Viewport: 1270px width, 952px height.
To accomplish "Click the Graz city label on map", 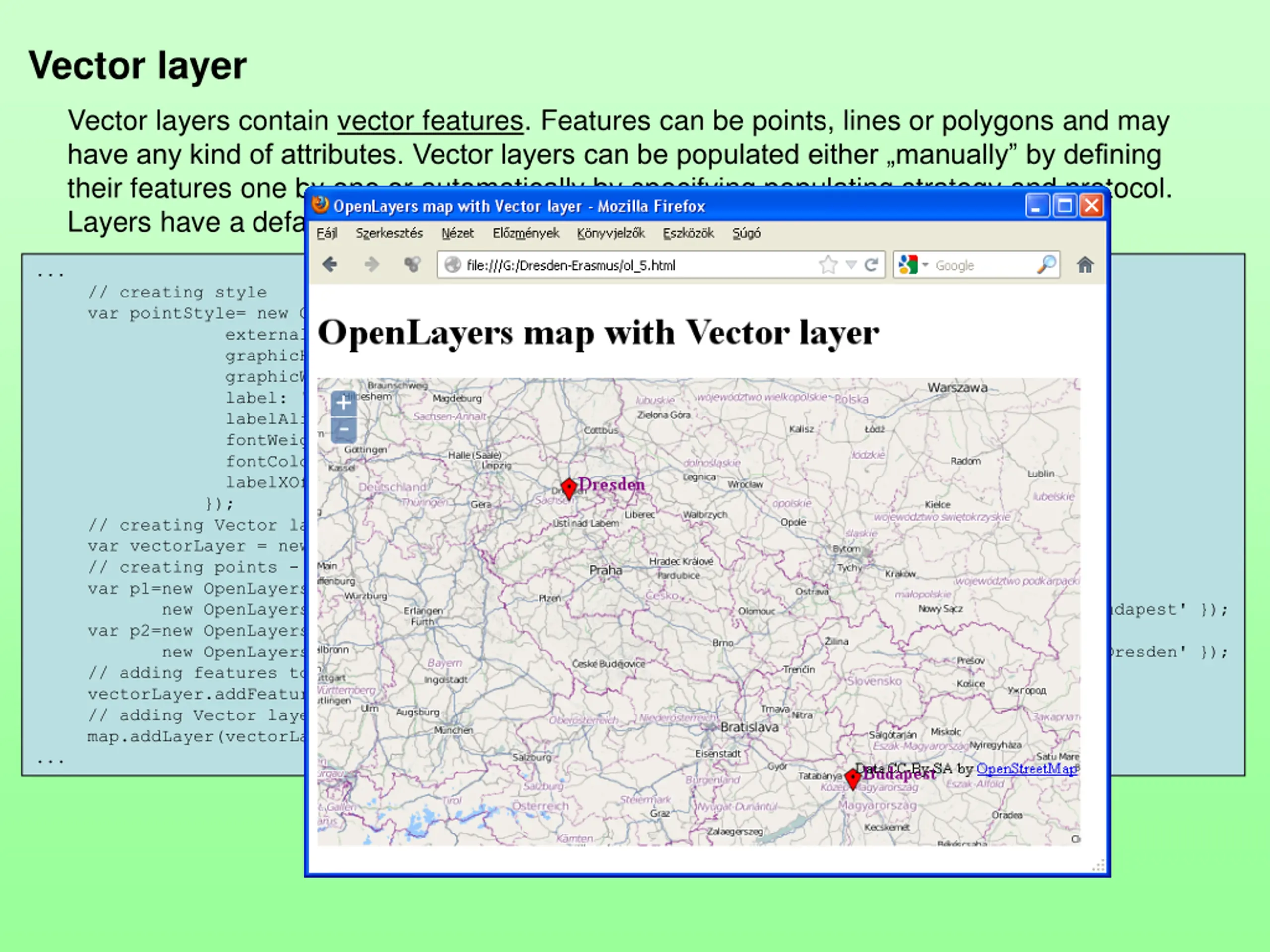I will [x=660, y=813].
